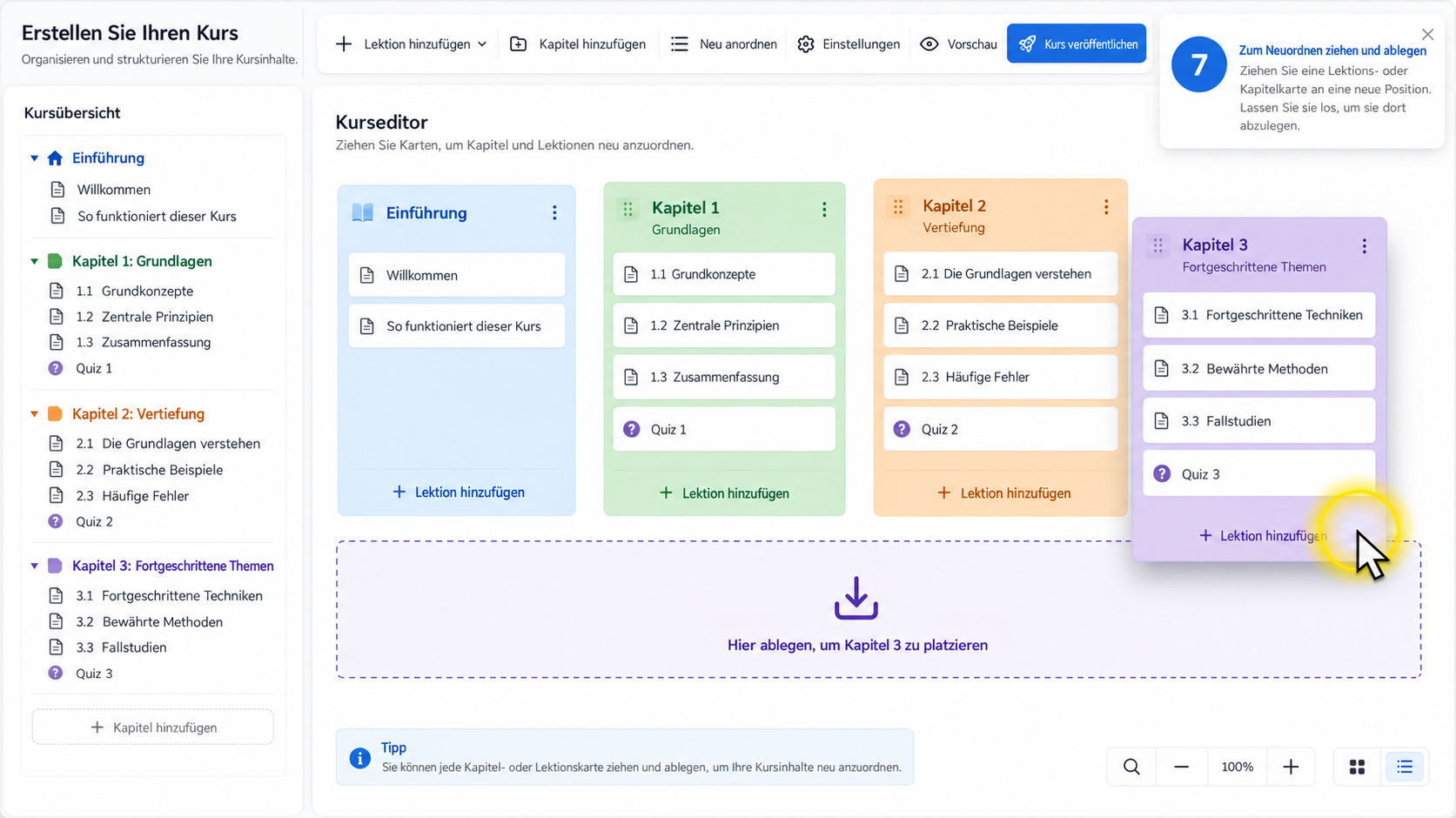Open Kapitel 3 card's three-dot options
This screenshot has height=818, width=1456.
point(1365,246)
